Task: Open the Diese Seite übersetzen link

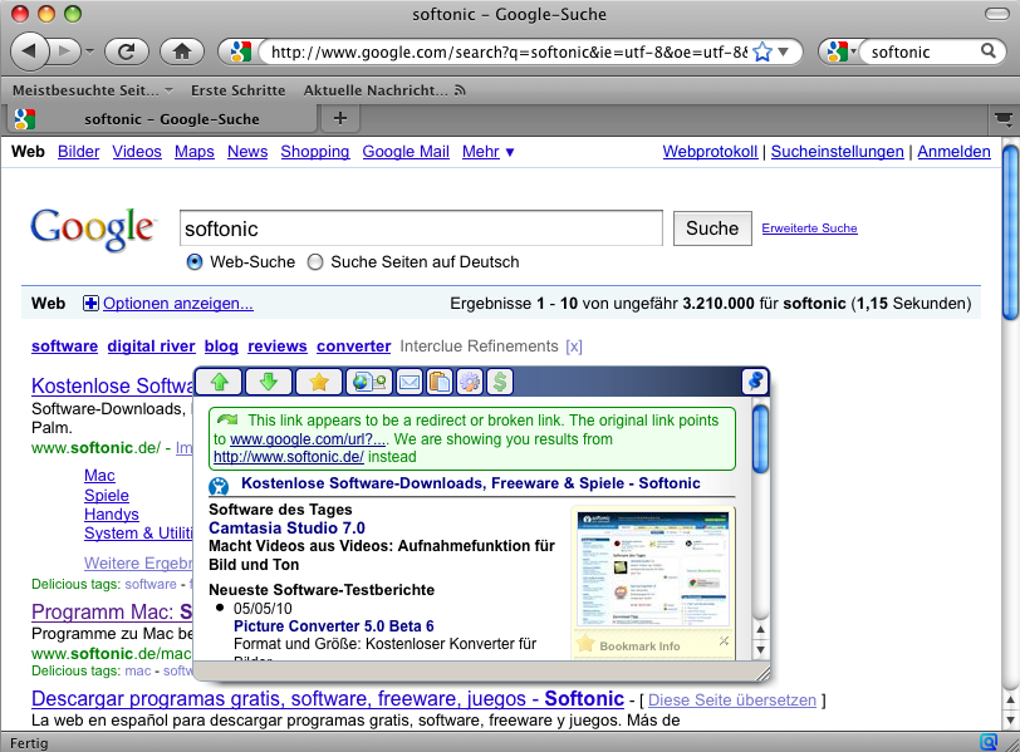Action: pyautogui.click(x=732, y=700)
